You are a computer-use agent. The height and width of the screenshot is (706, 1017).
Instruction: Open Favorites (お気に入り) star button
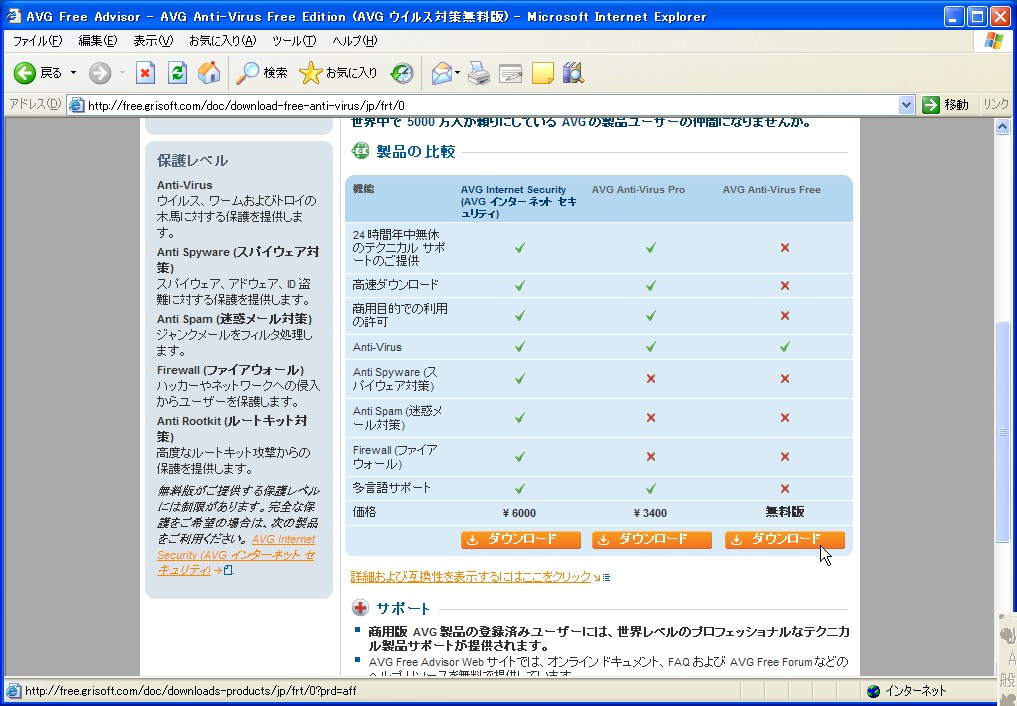pos(338,73)
